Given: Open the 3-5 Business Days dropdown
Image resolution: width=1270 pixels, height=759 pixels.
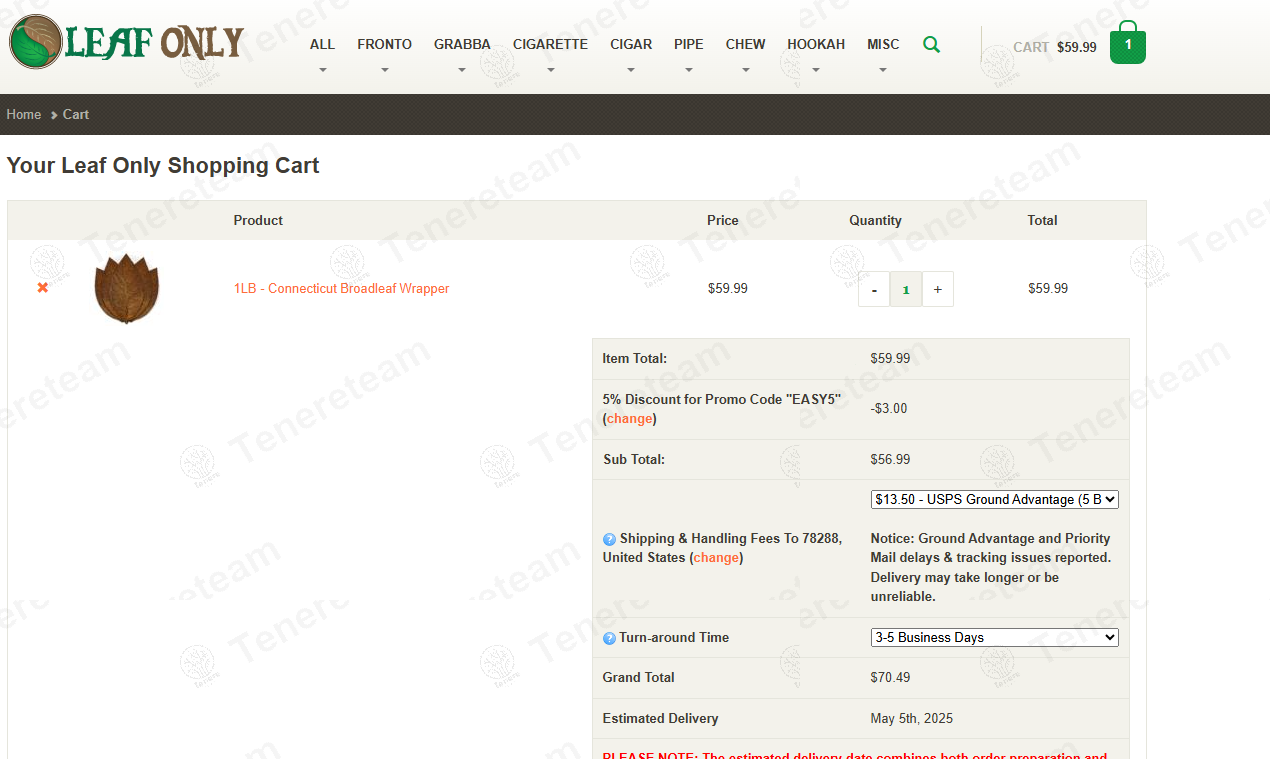Looking at the screenshot, I should pos(994,637).
